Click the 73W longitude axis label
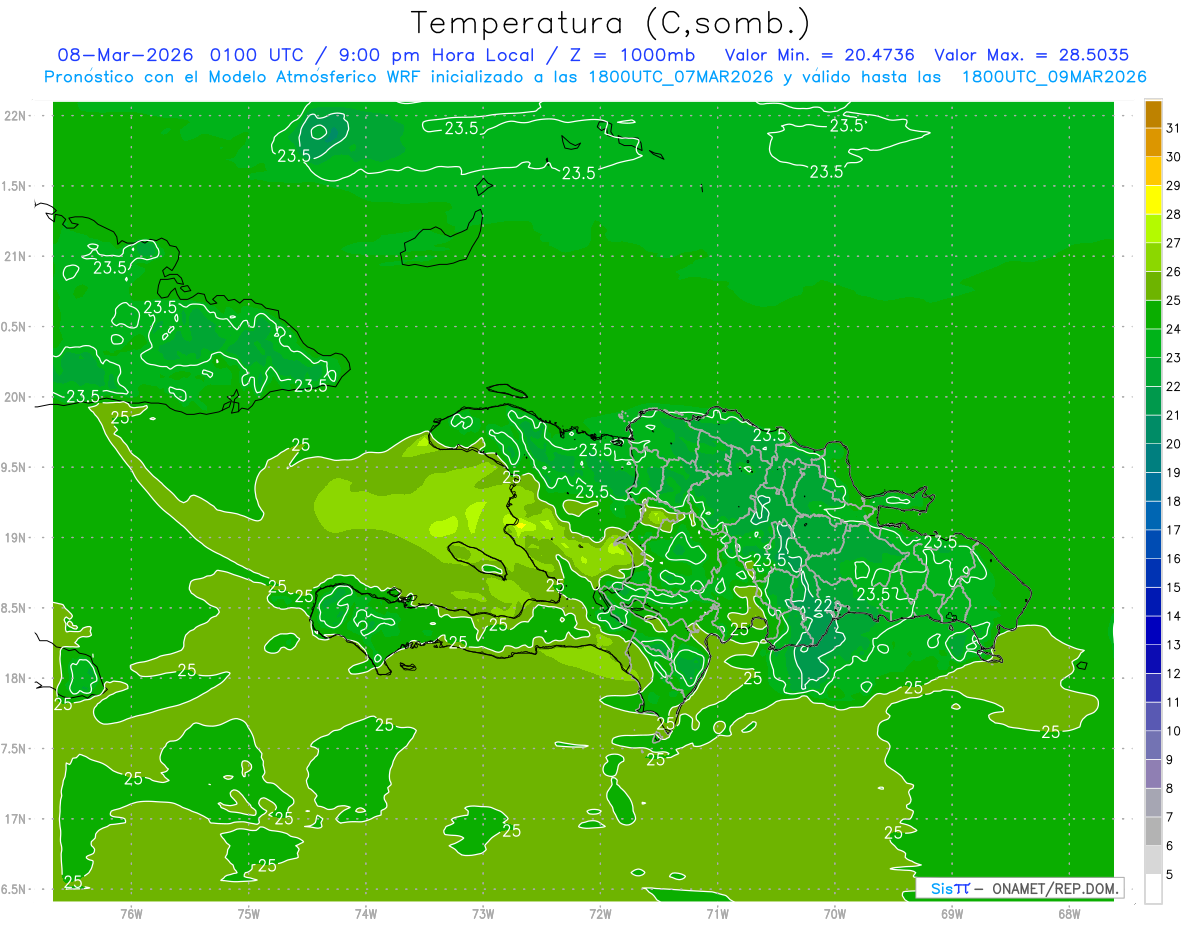The height and width of the screenshot is (927, 1200). click(483, 913)
